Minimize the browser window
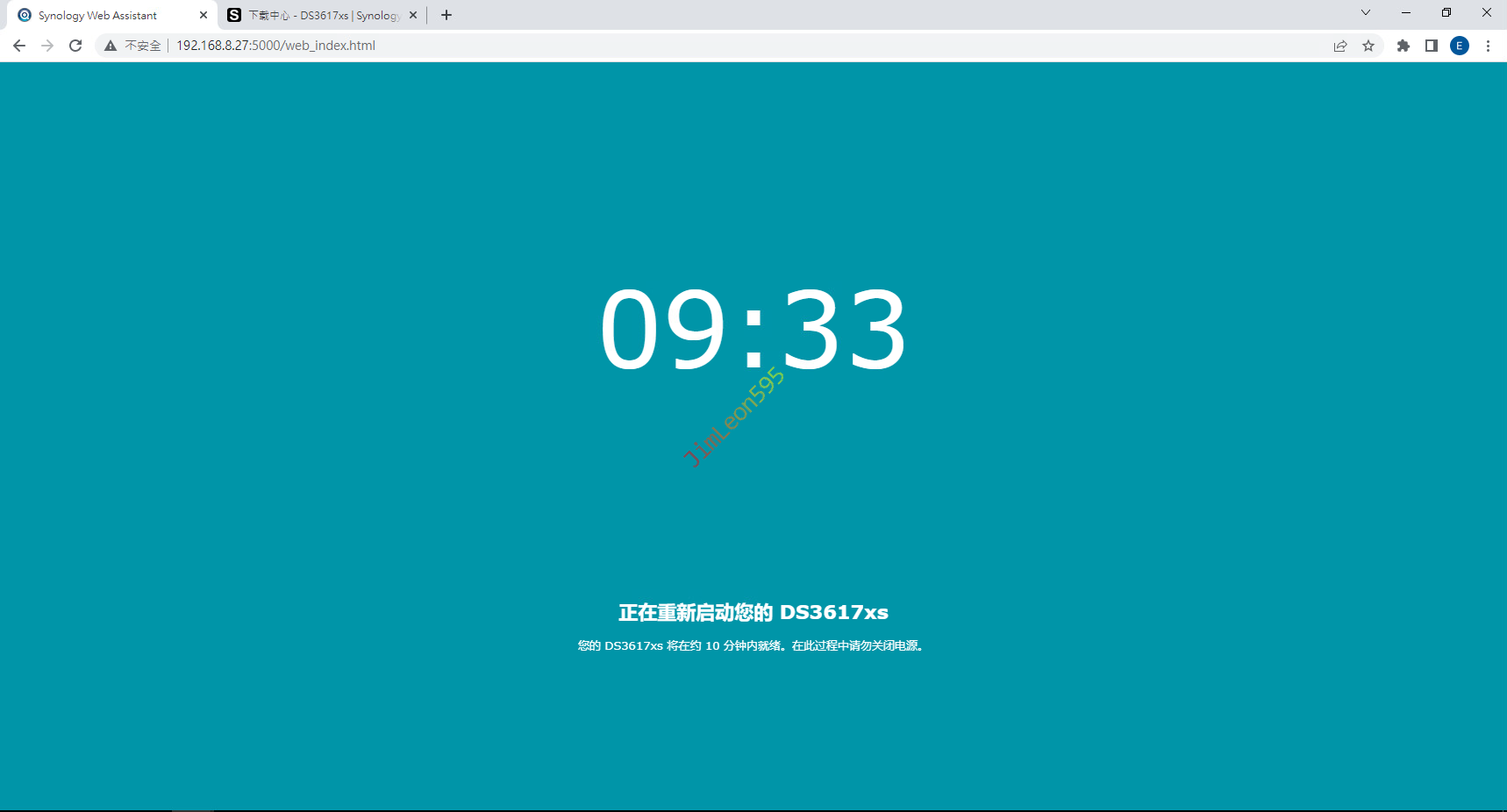 pos(1406,13)
